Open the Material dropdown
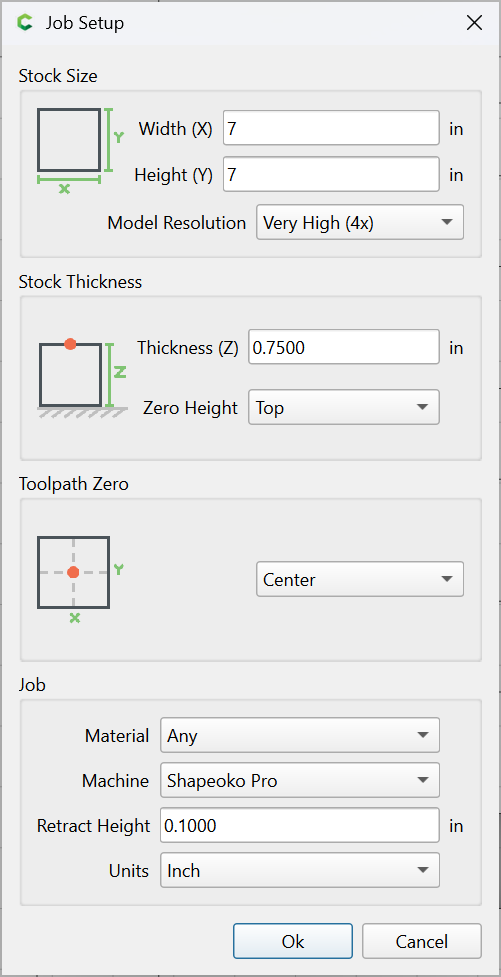This screenshot has width=501, height=977. click(300, 736)
